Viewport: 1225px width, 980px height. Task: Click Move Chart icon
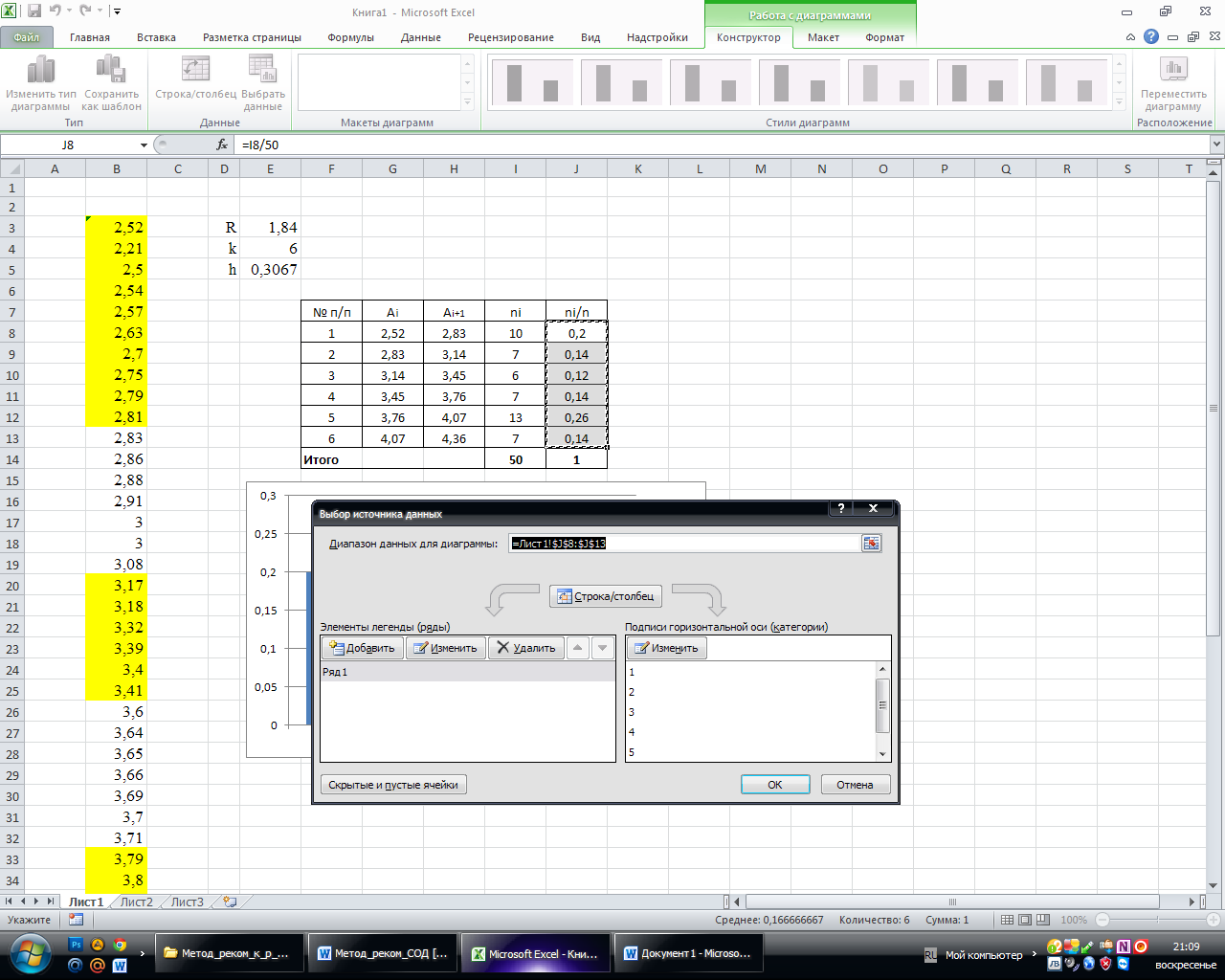click(1173, 69)
